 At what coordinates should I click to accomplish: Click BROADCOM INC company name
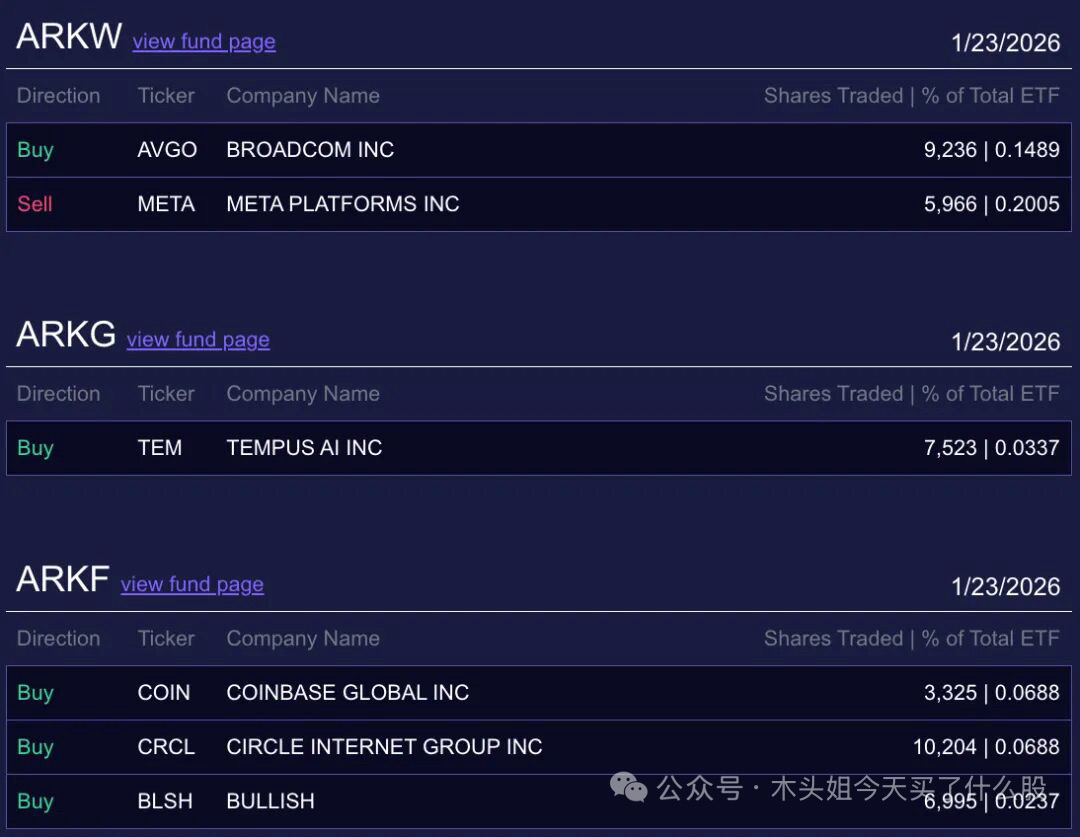pyautogui.click(x=310, y=150)
